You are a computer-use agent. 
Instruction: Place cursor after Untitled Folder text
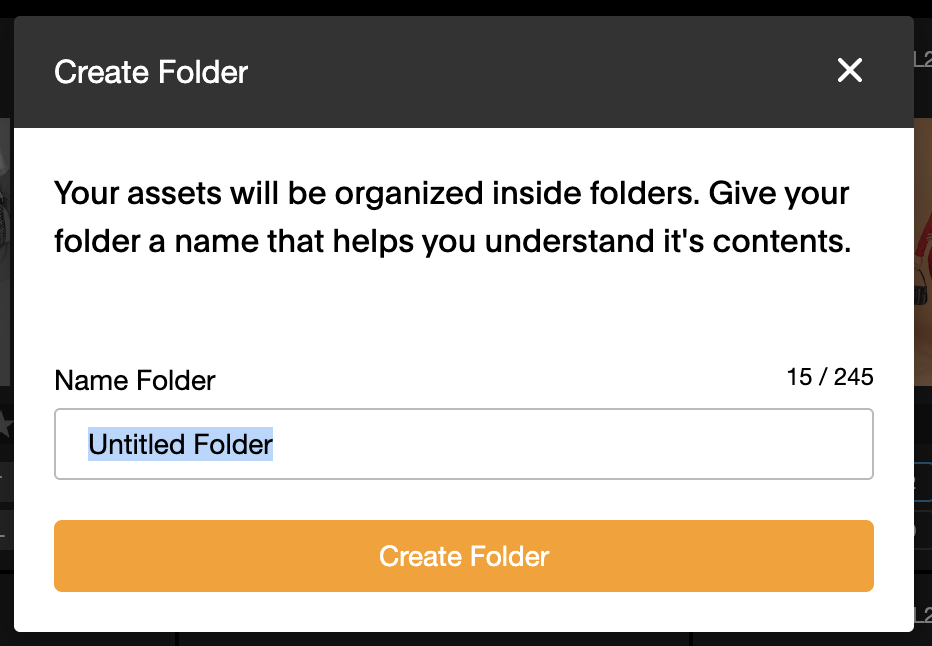[274, 444]
